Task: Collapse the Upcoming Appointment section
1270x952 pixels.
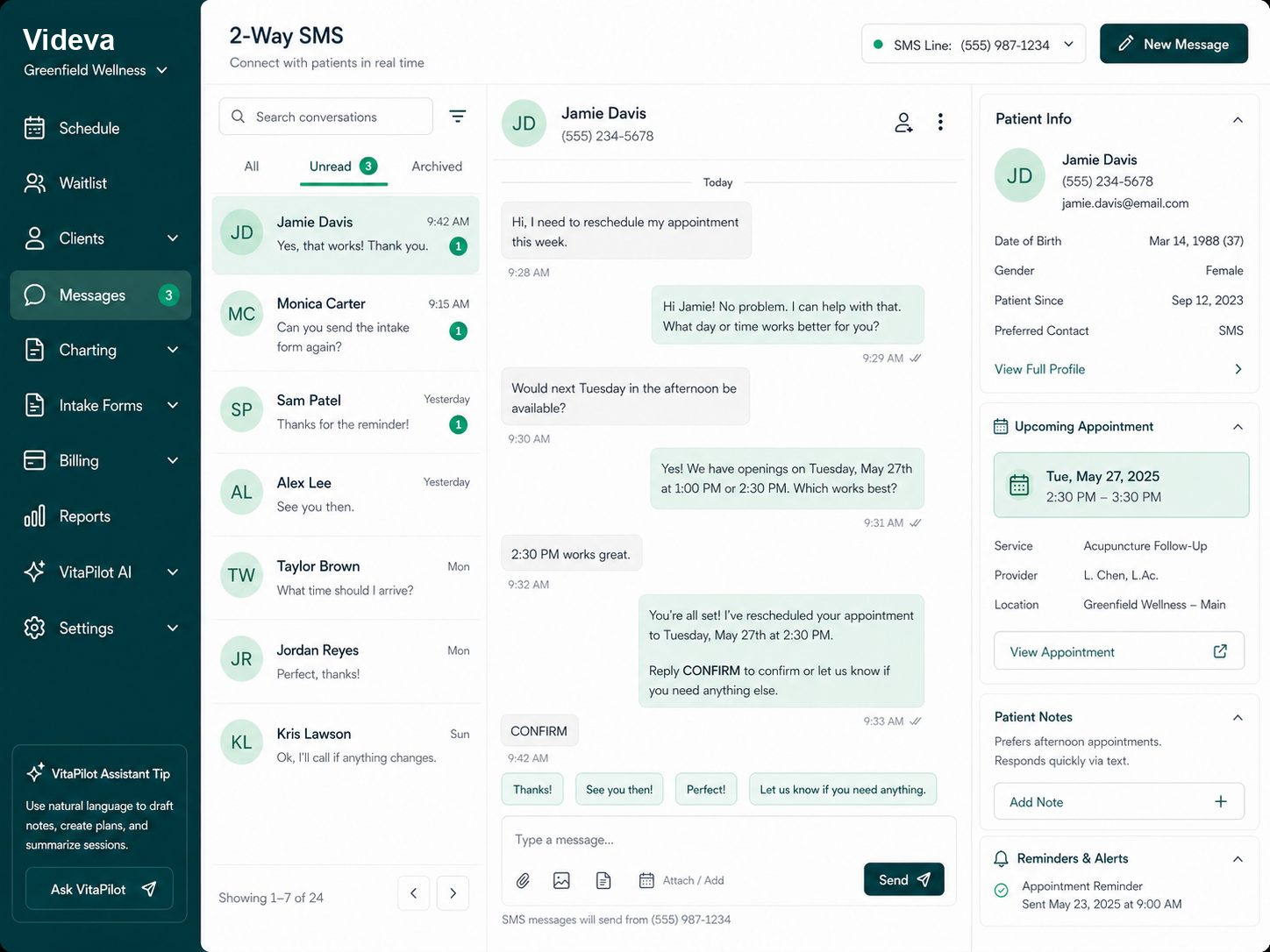Action: coord(1238,427)
